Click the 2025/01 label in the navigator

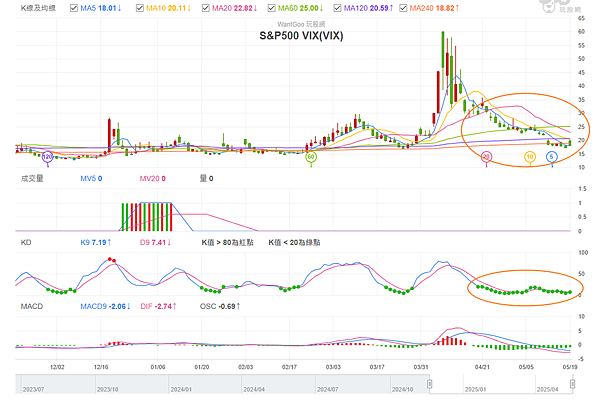tap(475, 389)
